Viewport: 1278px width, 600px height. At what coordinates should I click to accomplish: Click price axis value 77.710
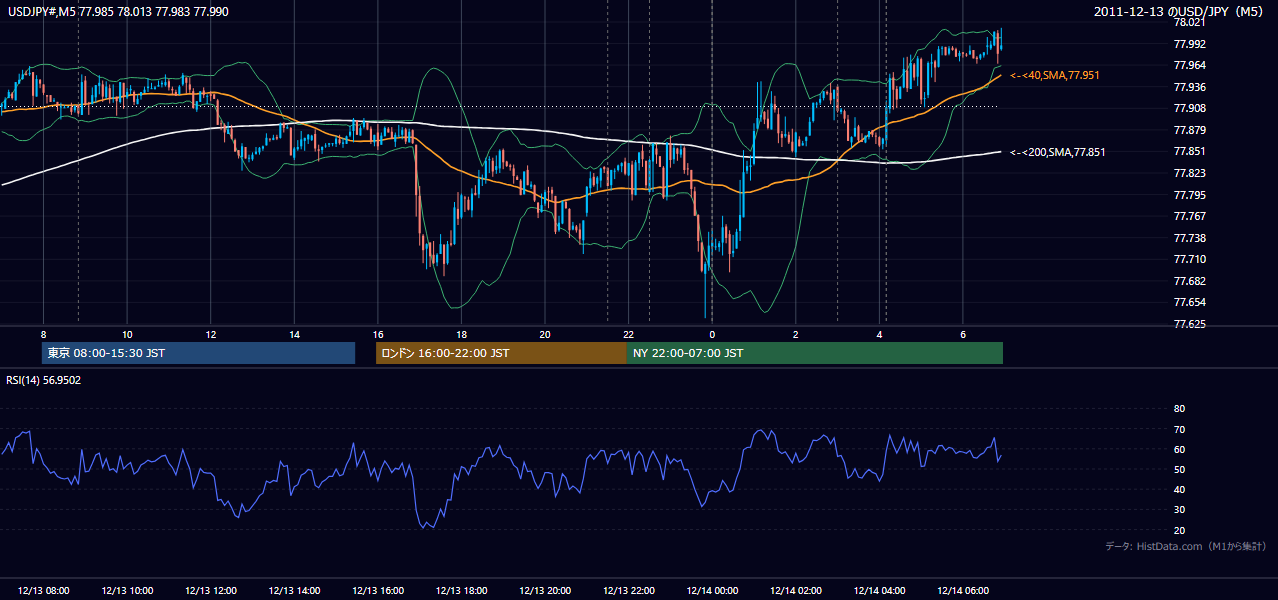coord(1189,259)
